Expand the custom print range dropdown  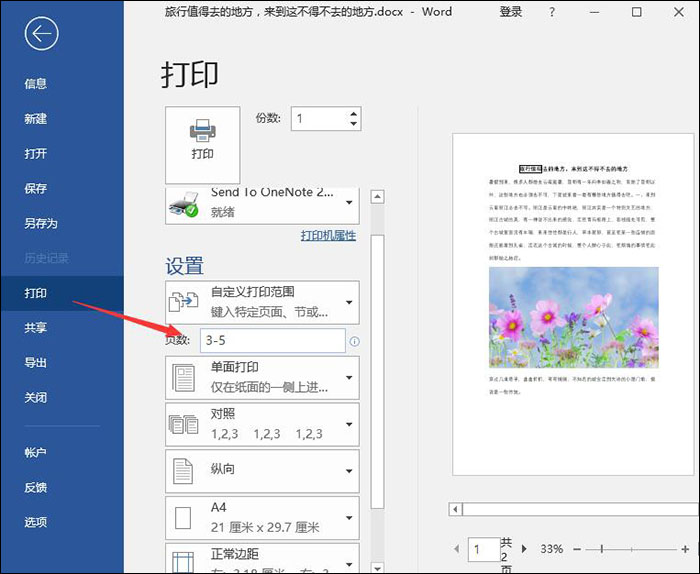(262, 302)
